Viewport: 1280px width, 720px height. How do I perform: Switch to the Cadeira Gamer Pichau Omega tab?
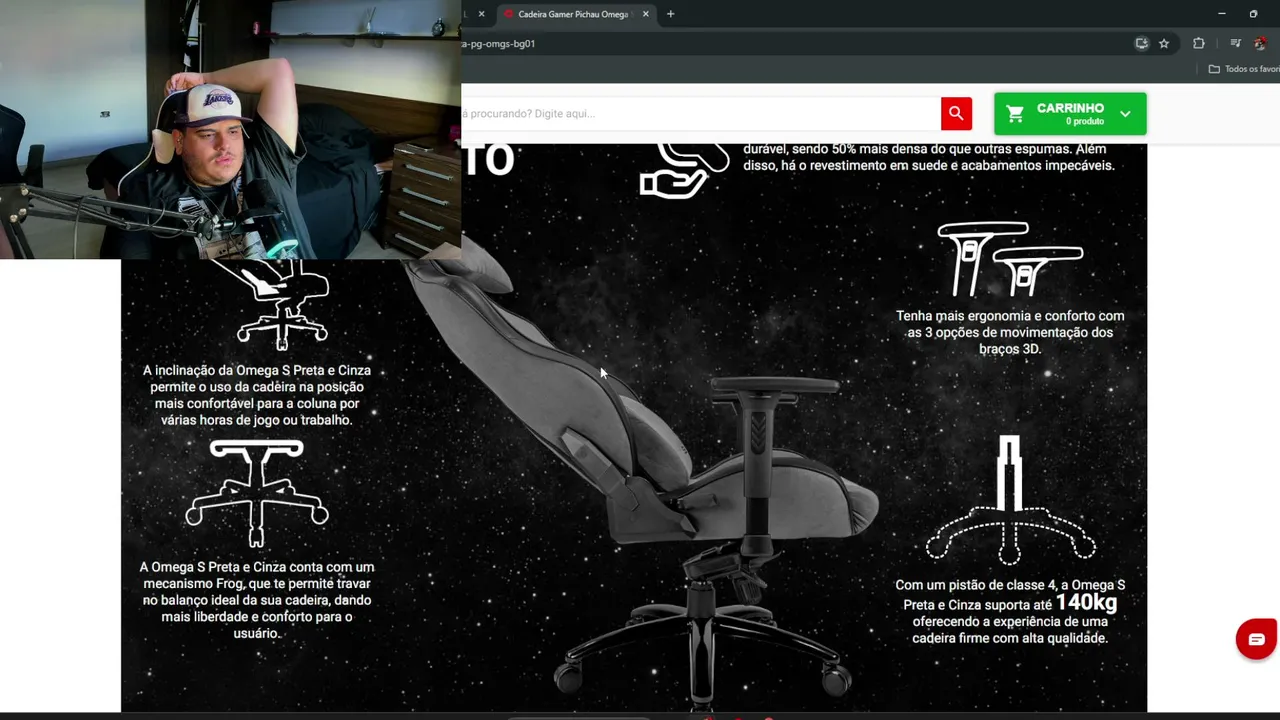[576, 14]
